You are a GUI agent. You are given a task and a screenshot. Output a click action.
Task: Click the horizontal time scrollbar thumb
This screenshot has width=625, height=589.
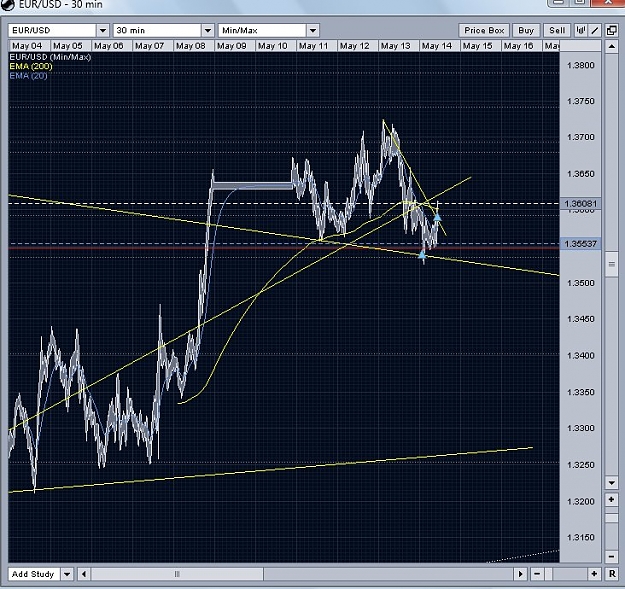[177, 574]
